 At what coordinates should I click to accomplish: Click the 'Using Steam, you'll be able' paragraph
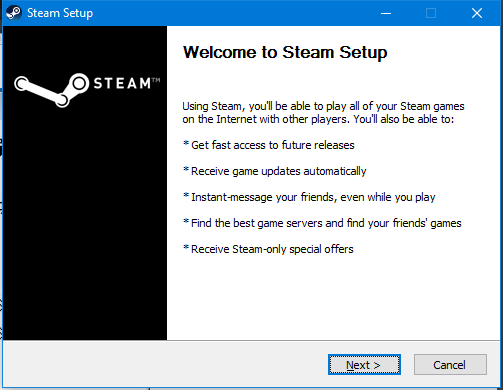323,113
